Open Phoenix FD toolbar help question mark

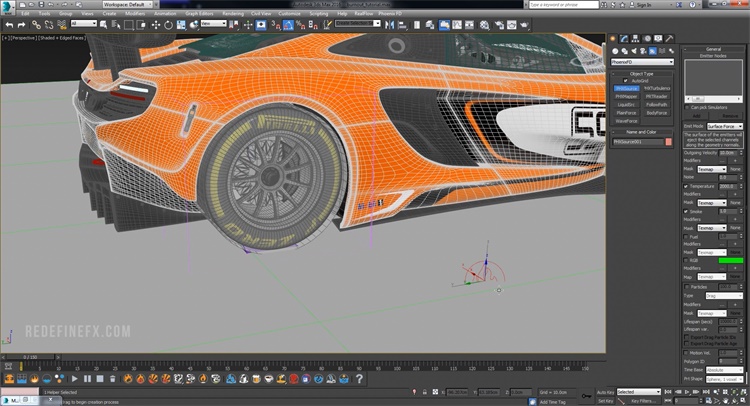(x=359, y=379)
